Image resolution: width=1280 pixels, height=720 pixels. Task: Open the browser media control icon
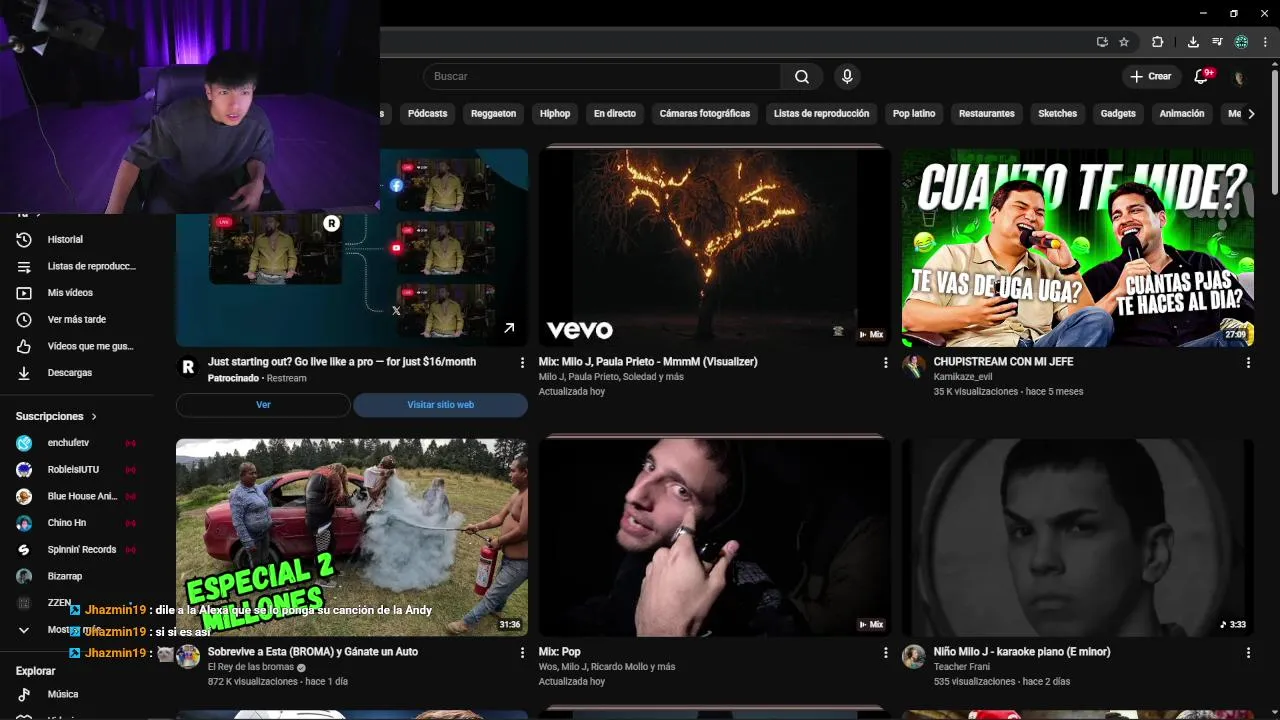pos(1217,42)
